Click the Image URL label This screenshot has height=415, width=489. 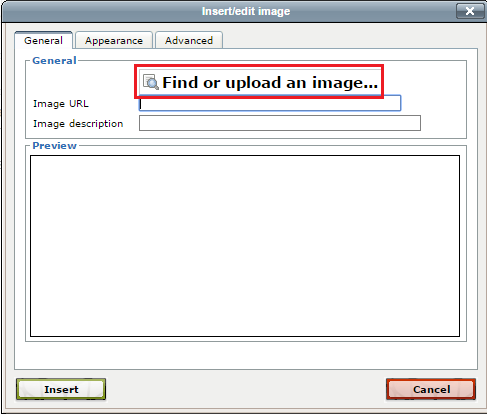coord(61,104)
